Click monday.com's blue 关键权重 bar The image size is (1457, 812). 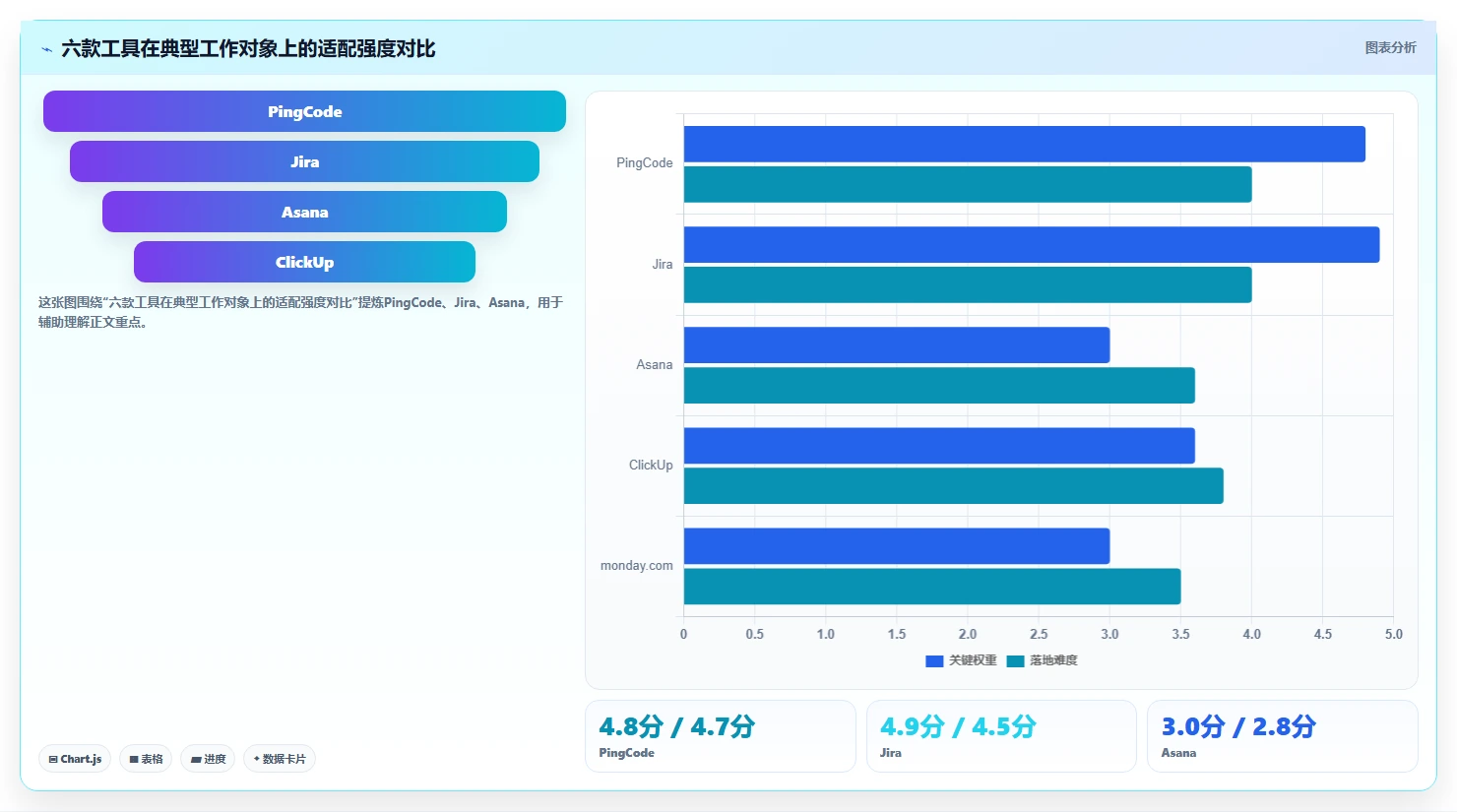pyautogui.click(x=897, y=546)
